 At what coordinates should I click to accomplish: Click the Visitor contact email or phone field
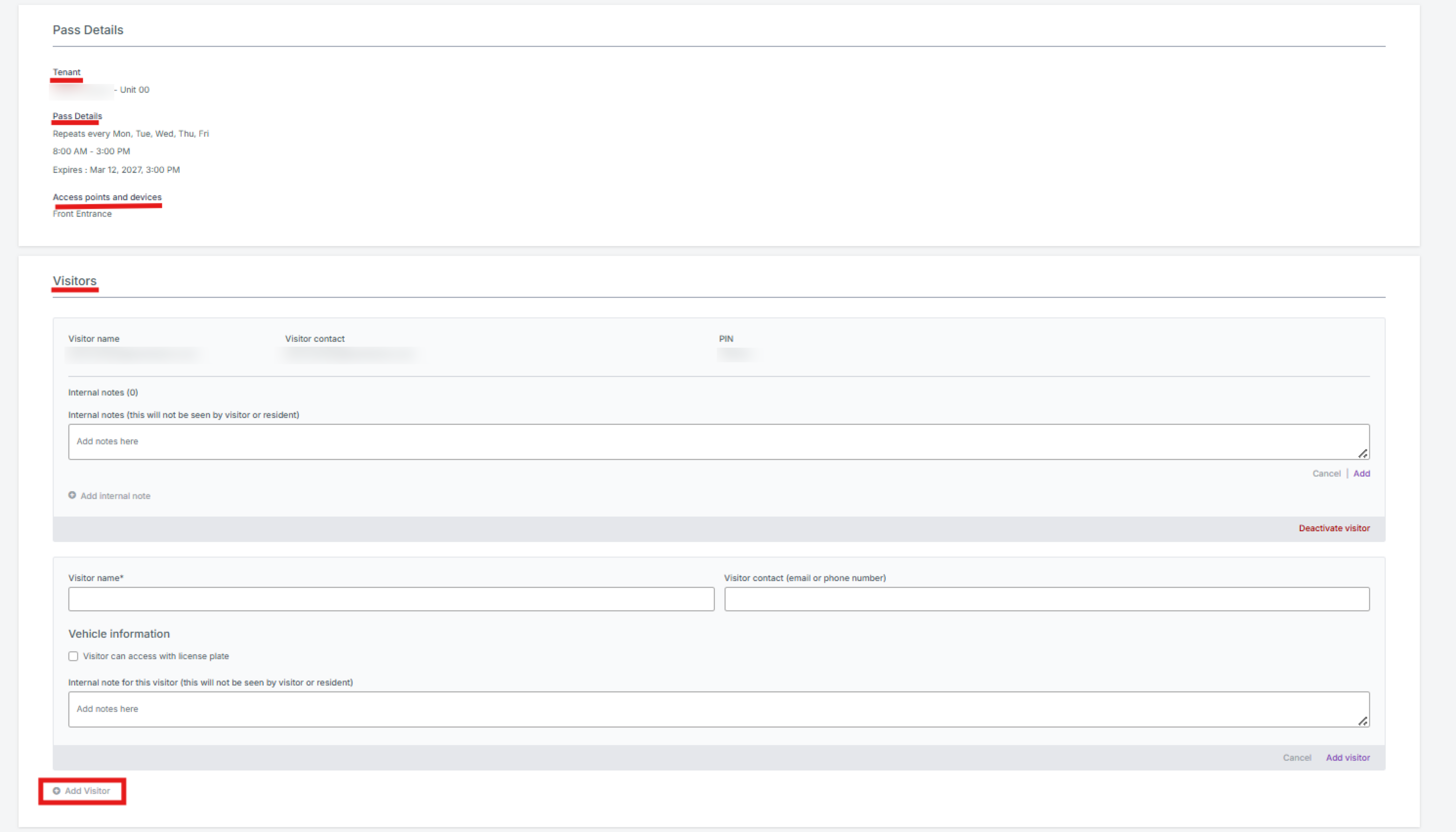pos(1046,599)
